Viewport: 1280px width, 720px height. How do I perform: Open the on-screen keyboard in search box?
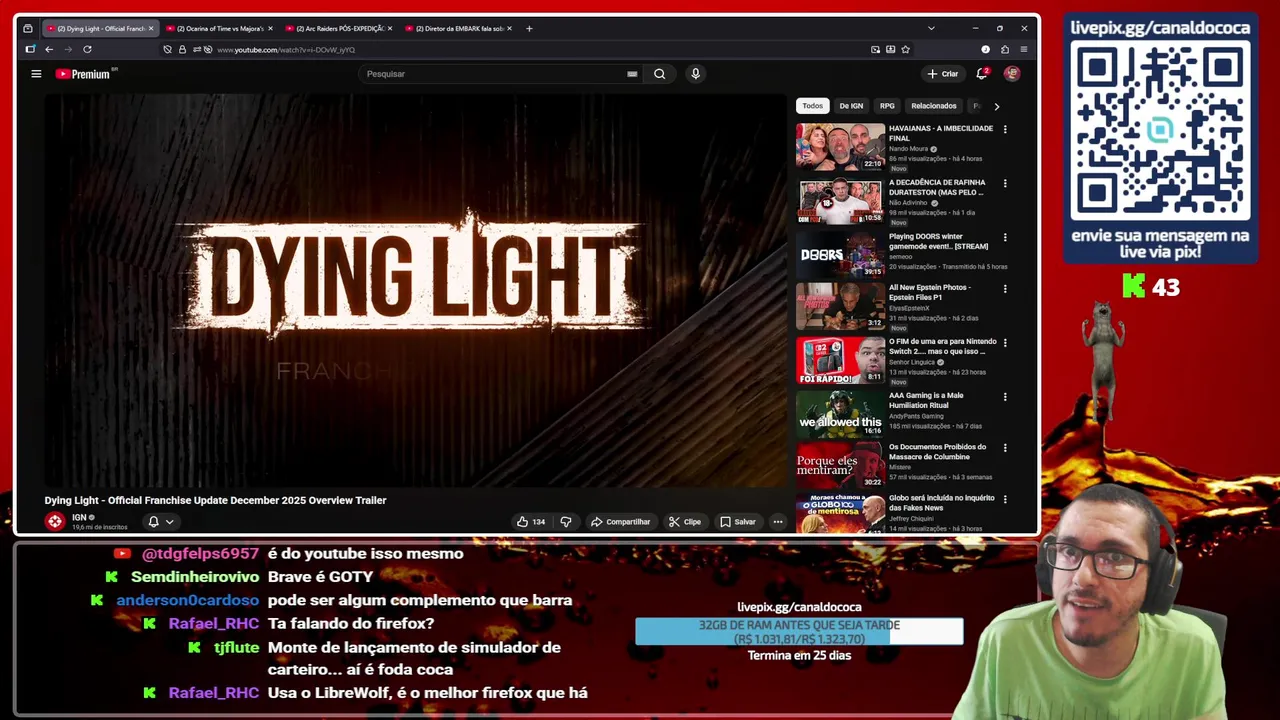[x=632, y=73]
